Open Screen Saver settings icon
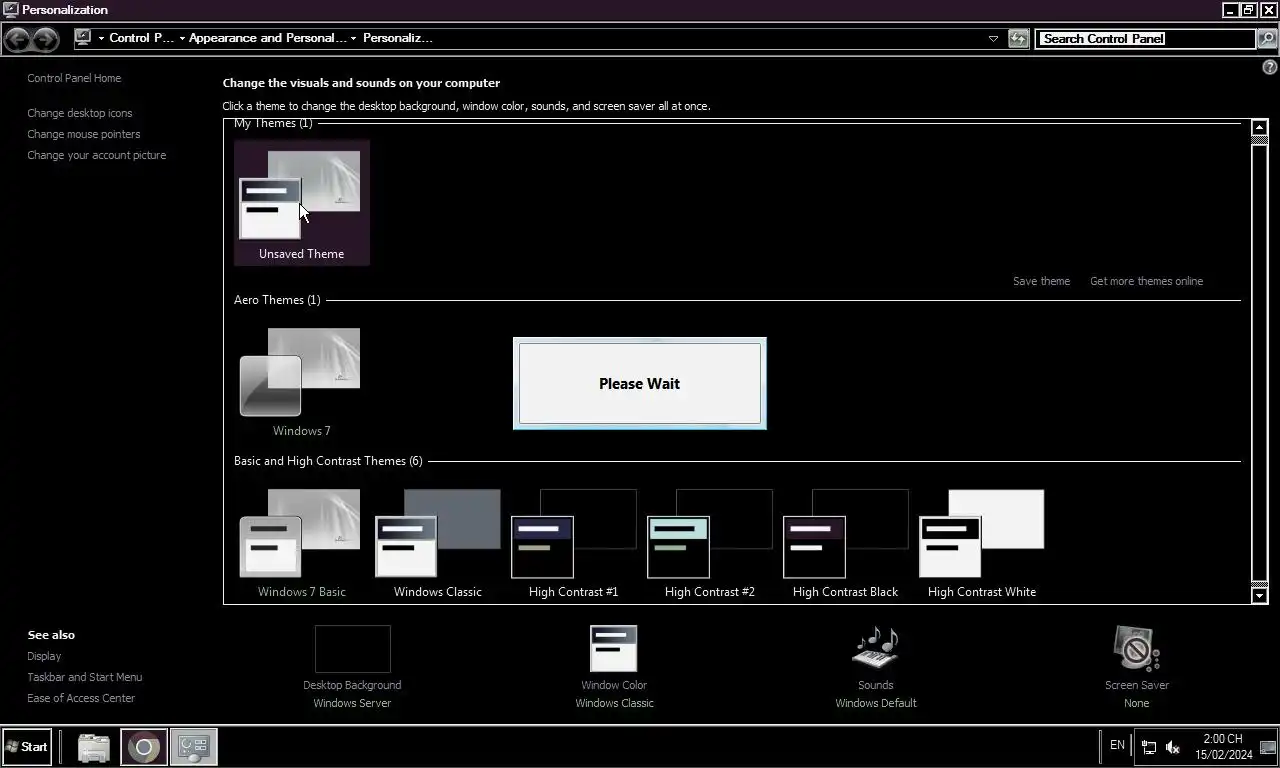Screen dimensions: 1280x768 (1137, 649)
